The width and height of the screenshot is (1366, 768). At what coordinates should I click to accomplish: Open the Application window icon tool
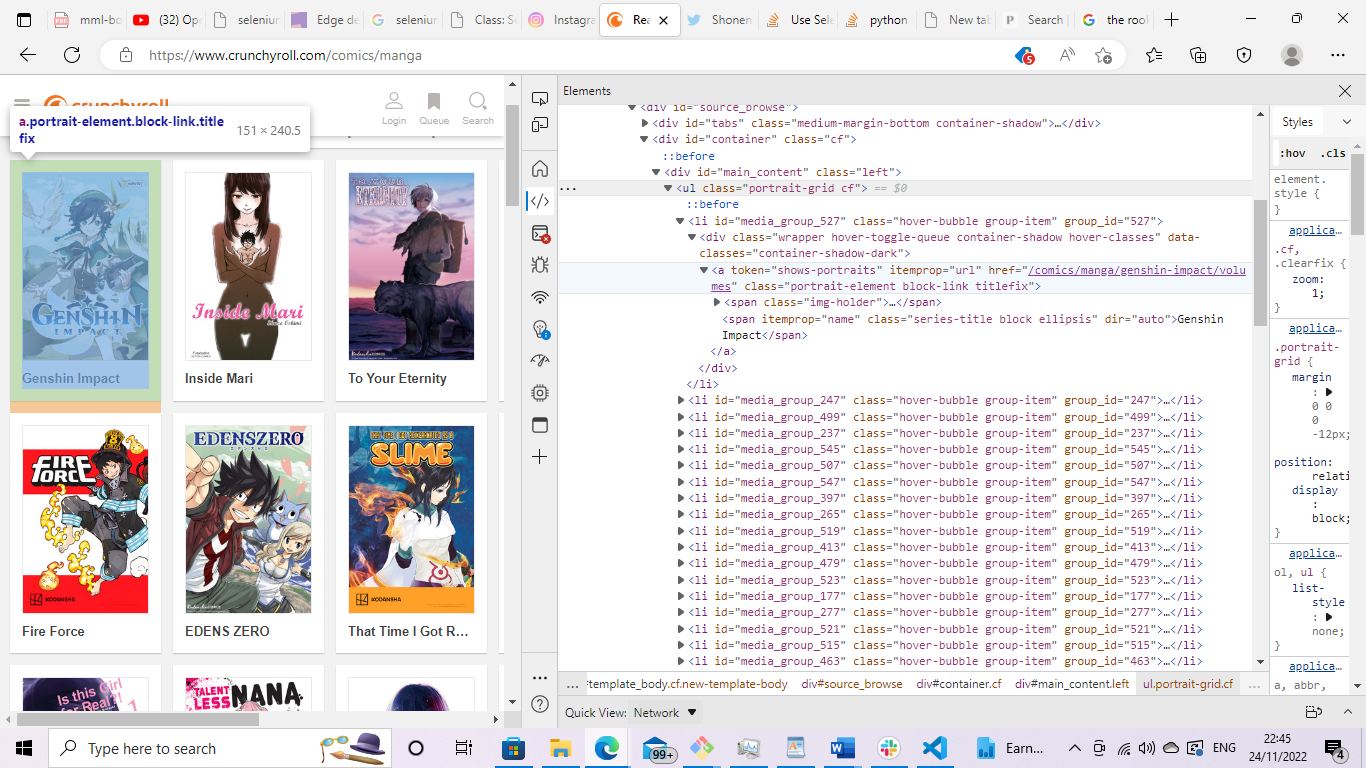pyautogui.click(x=540, y=425)
